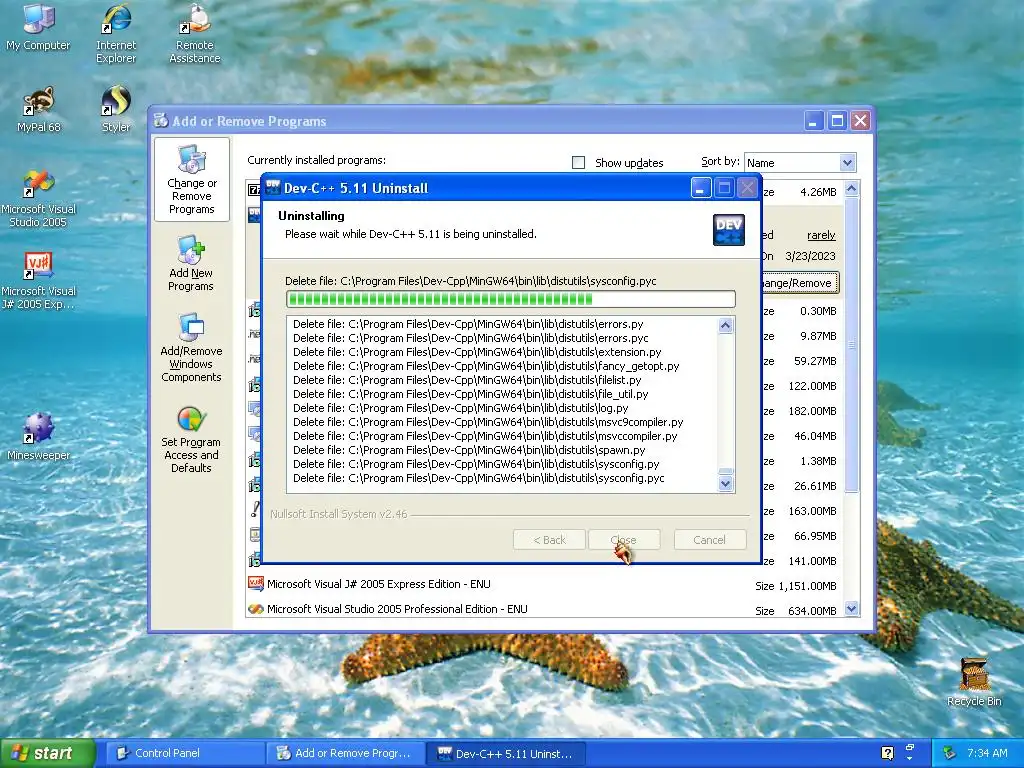
Task: Select log line deleting spawn.py
Action: click(469, 450)
